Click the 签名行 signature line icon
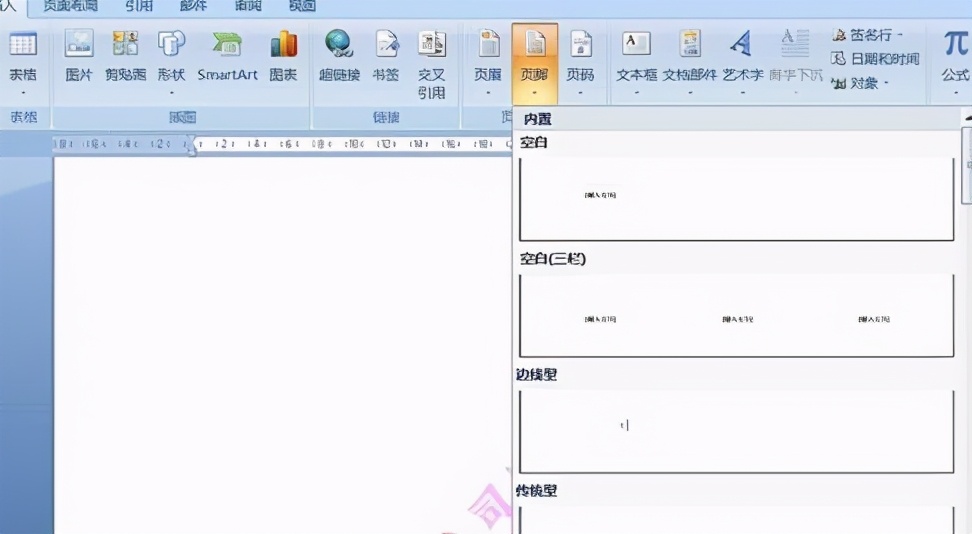Viewport: 972px width, 534px height. click(839, 35)
